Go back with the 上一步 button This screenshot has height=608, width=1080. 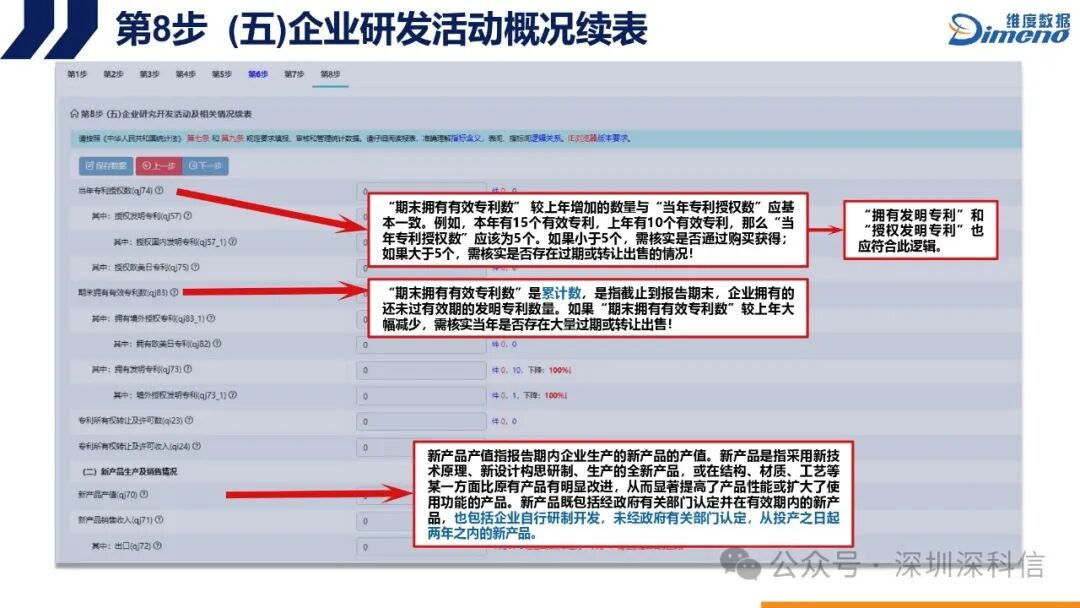(x=159, y=166)
